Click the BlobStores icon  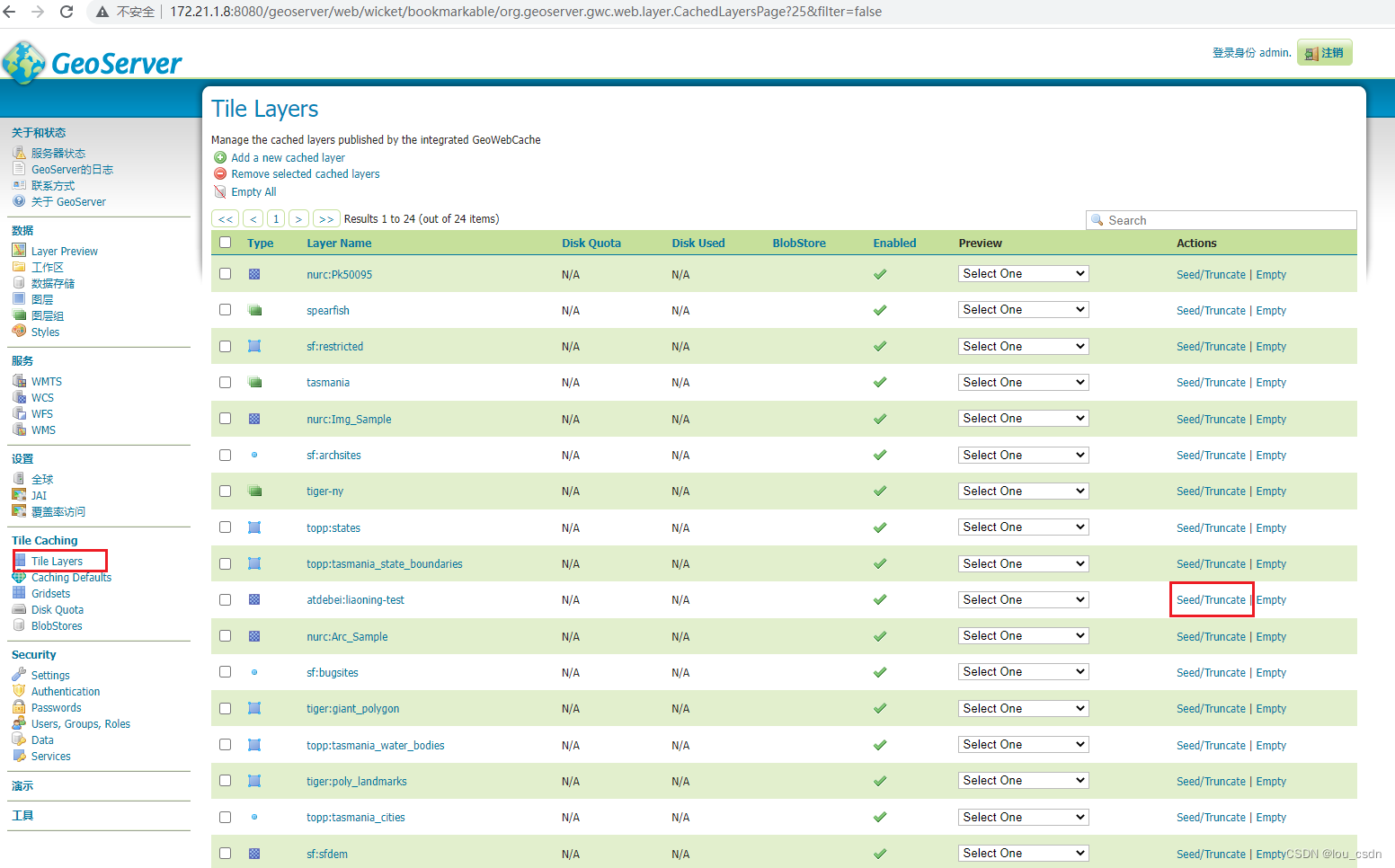pos(19,624)
